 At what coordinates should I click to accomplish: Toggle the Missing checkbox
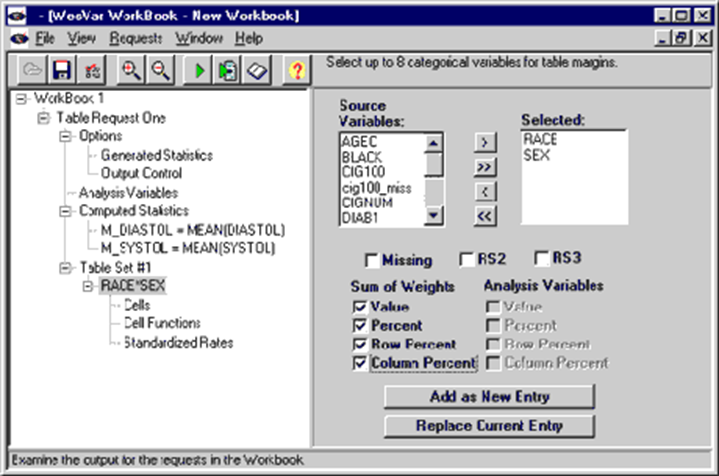coord(371,260)
